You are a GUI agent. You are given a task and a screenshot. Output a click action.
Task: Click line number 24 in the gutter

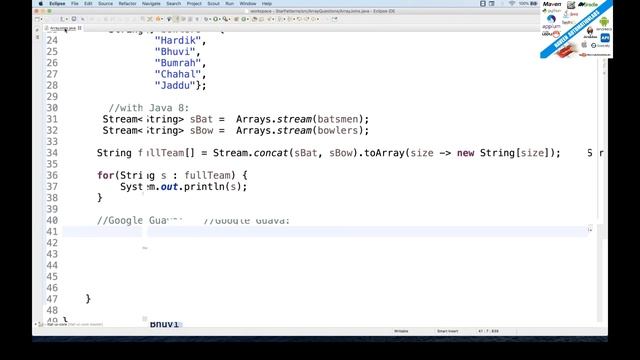coord(52,40)
